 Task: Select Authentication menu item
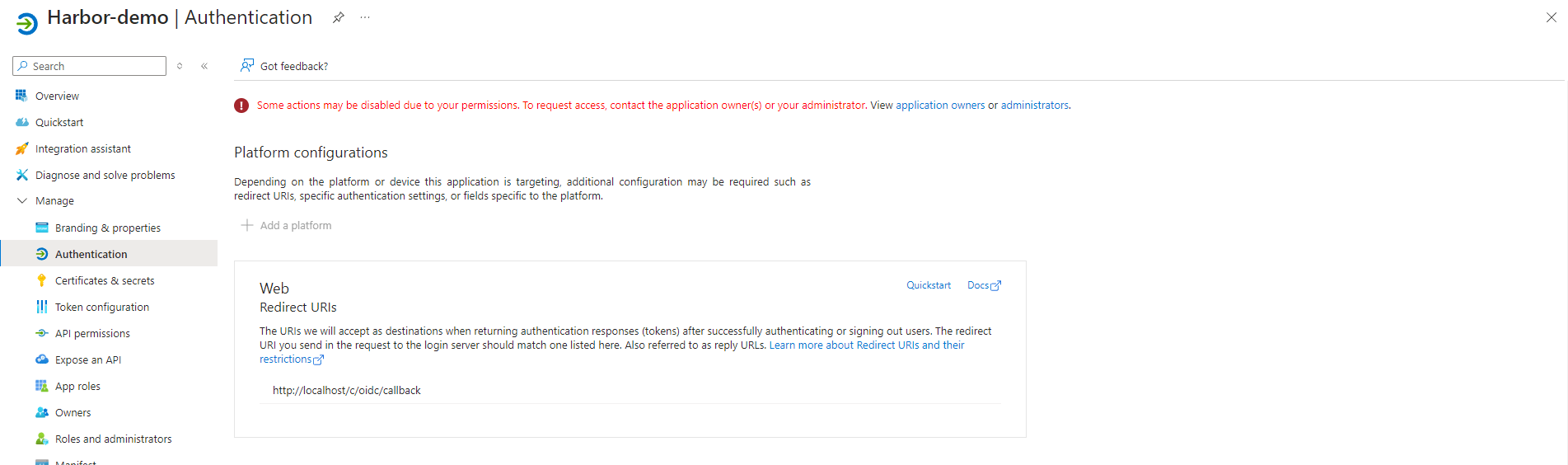pos(91,255)
